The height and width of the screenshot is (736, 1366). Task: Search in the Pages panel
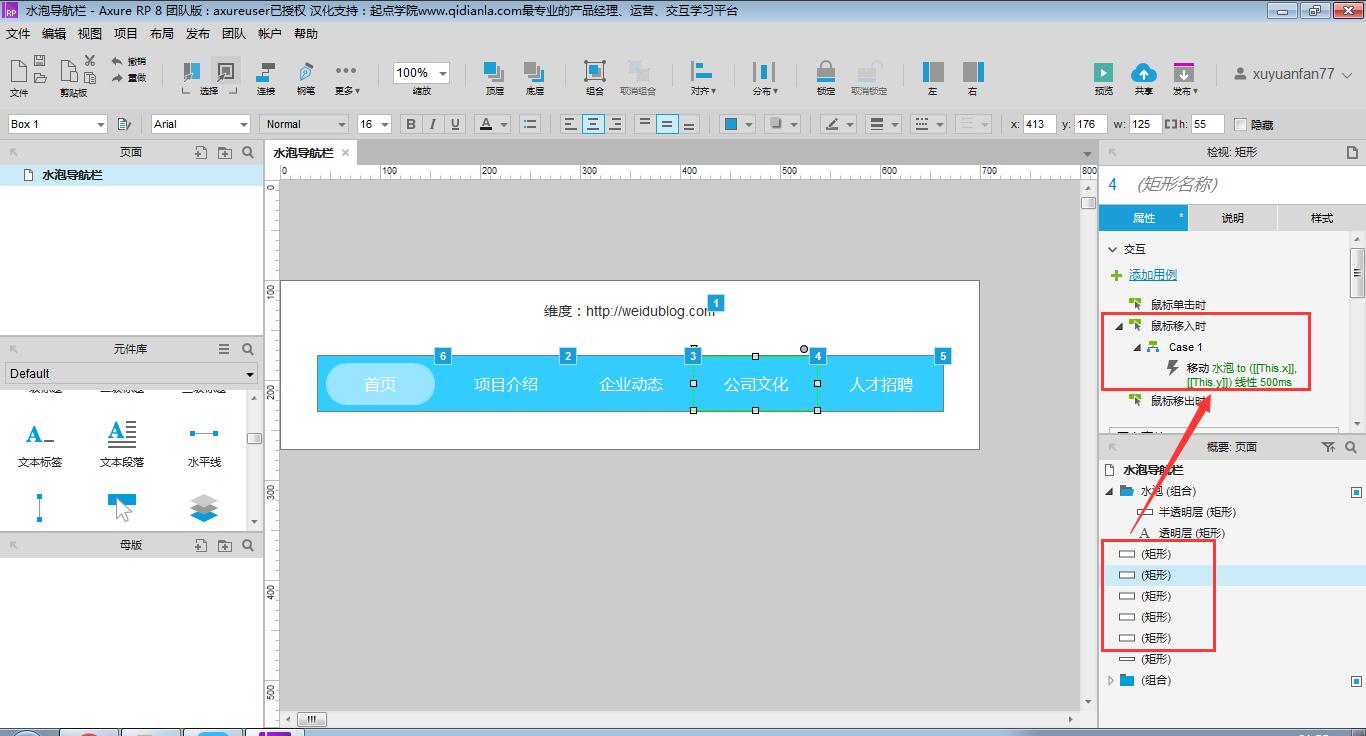click(248, 153)
